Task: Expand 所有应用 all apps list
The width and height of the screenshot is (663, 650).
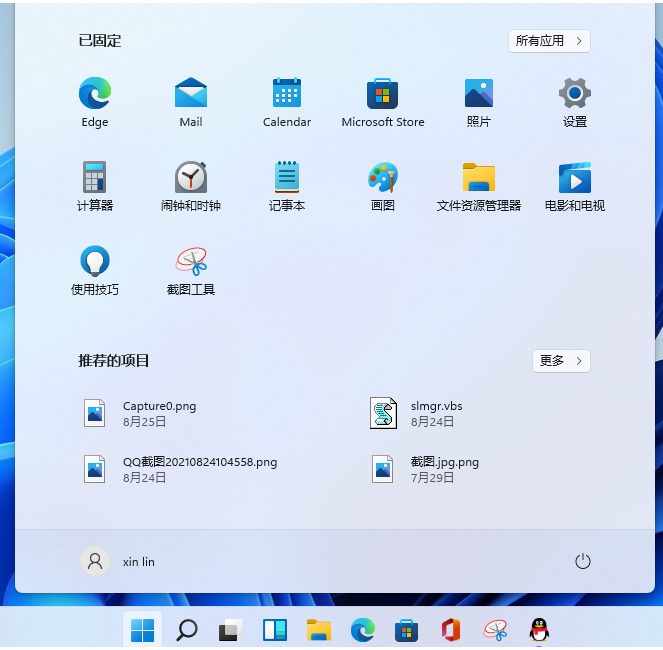Action: coord(549,41)
